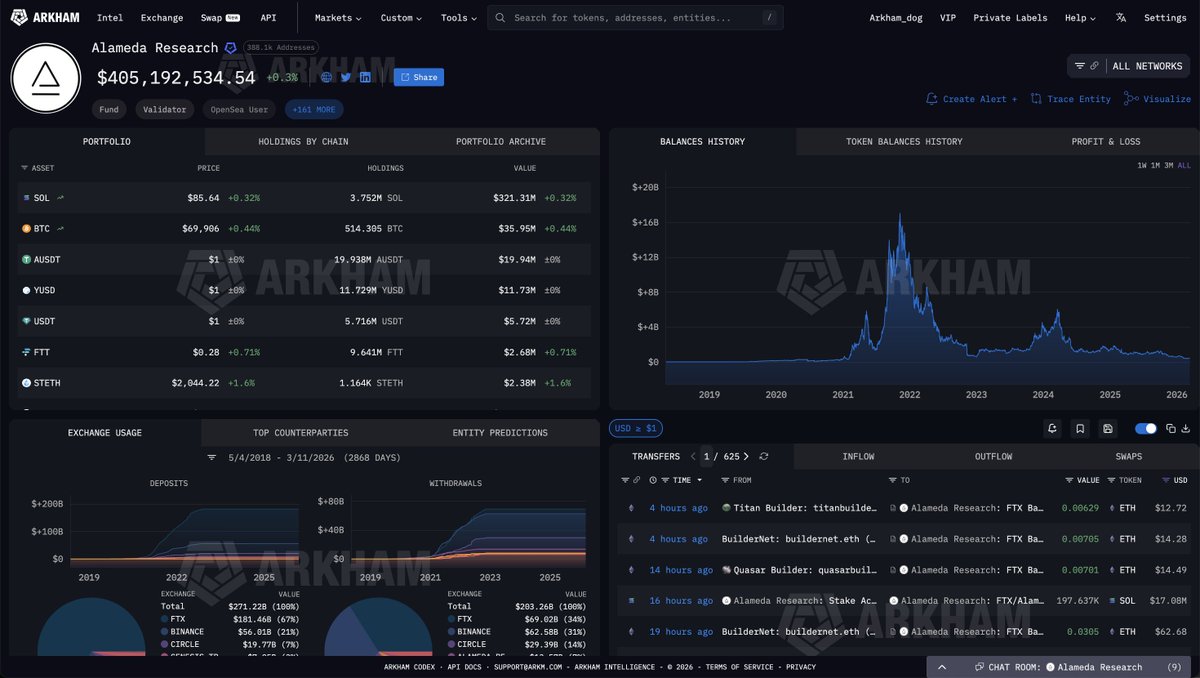
Task: Select the ALL chart range
Action: [x=1184, y=165]
